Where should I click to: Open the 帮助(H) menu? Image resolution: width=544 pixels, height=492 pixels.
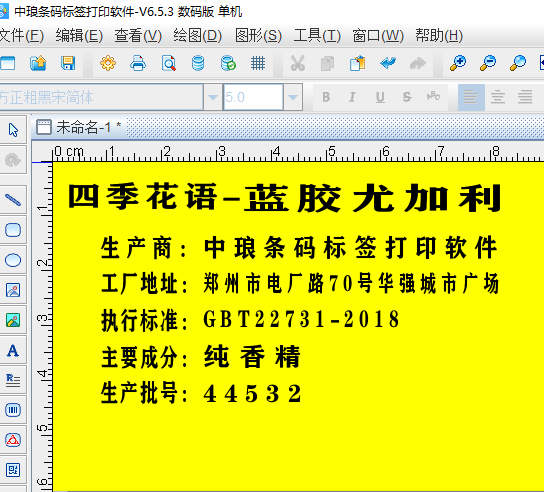tap(439, 36)
